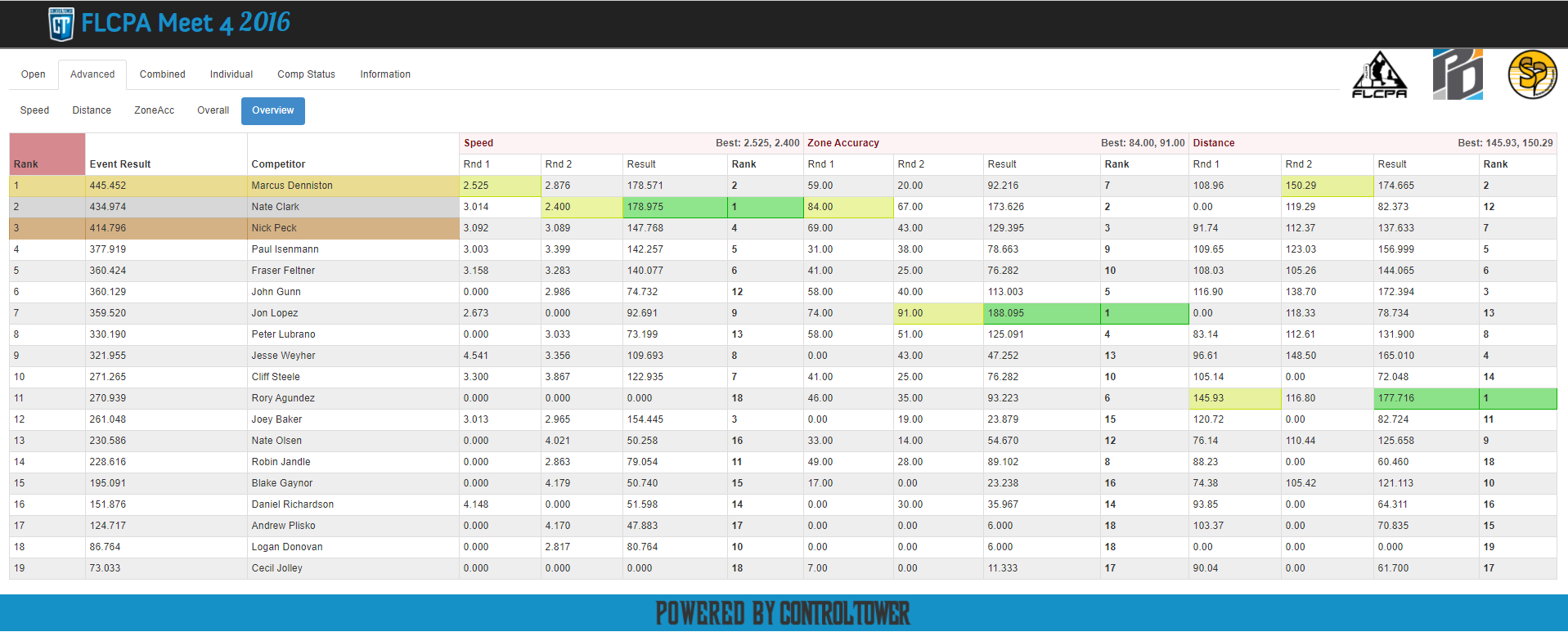
Task: Open the Open division tab
Action: (34, 74)
